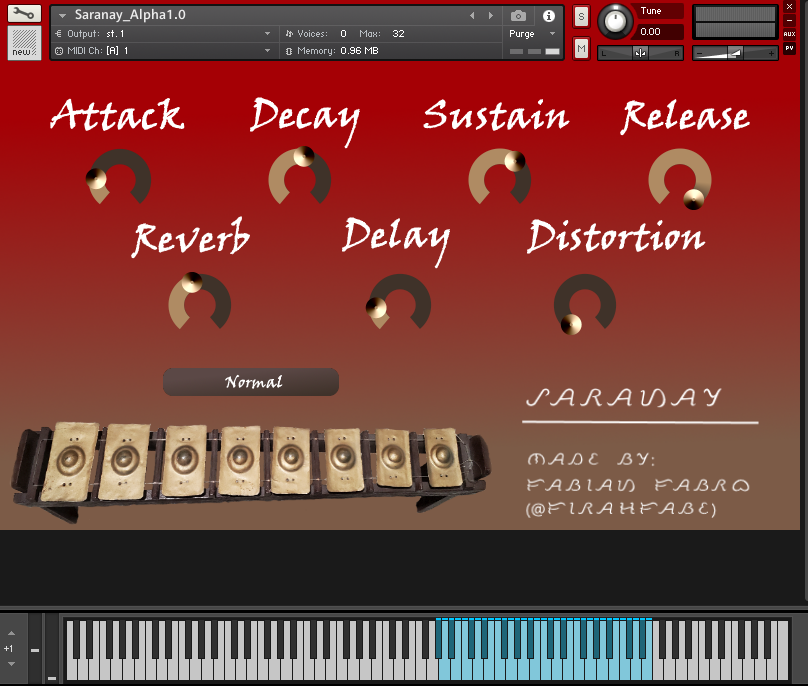Click the next-instrument arrow in the header
Image resolution: width=808 pixels, height=686 pixels.
[x=489, y=15]
